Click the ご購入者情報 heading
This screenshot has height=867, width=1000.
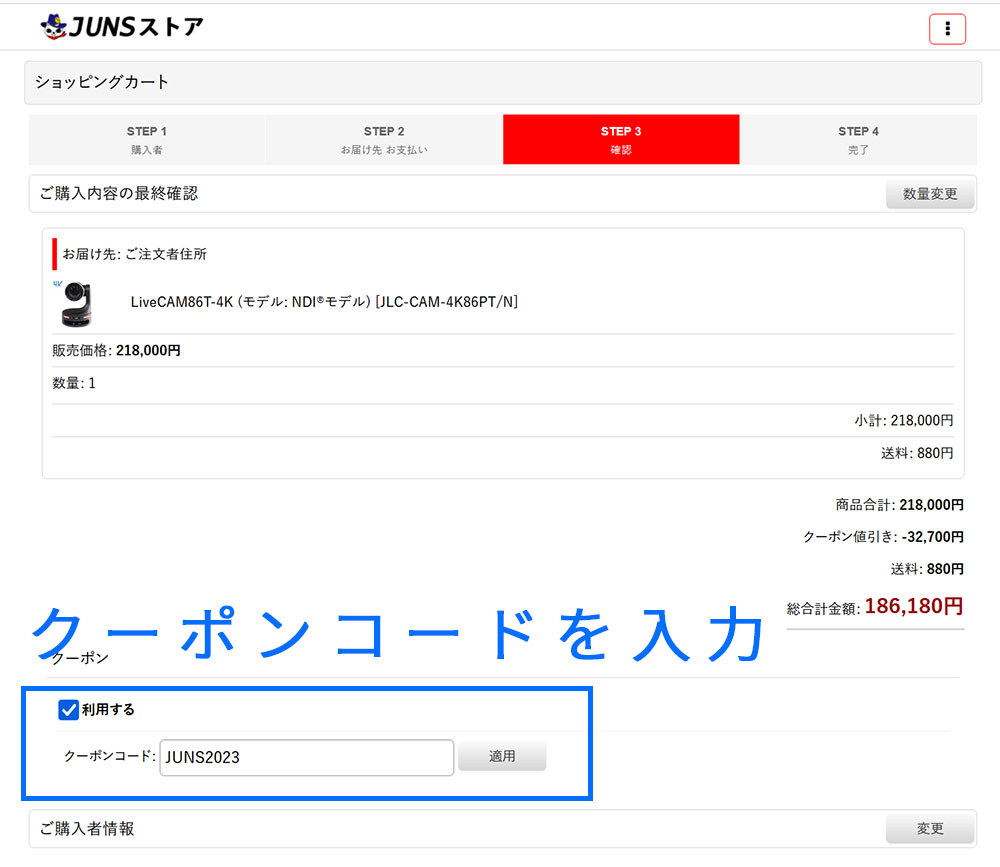pyautogui.click(x=87, y=828)
